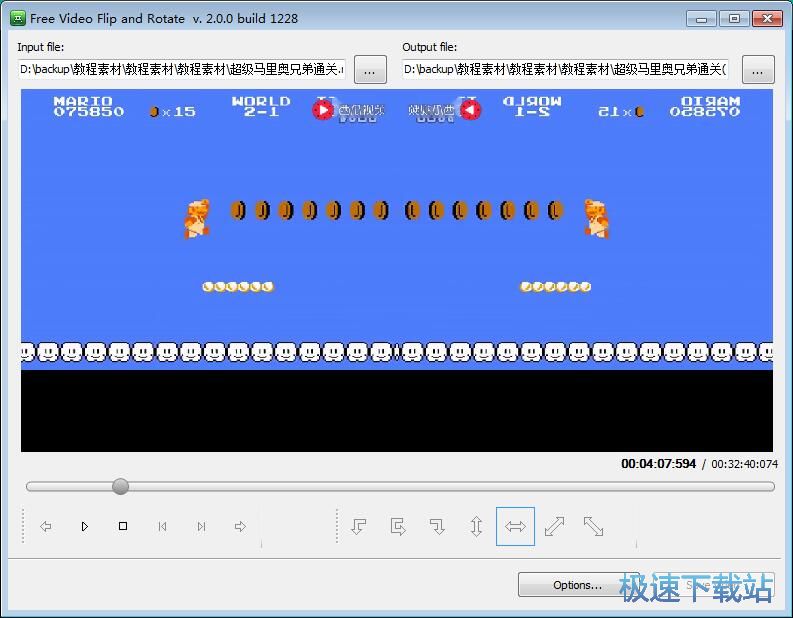Minimize the Free Video Flip window

pyautogui.click(x=701, y=19)
